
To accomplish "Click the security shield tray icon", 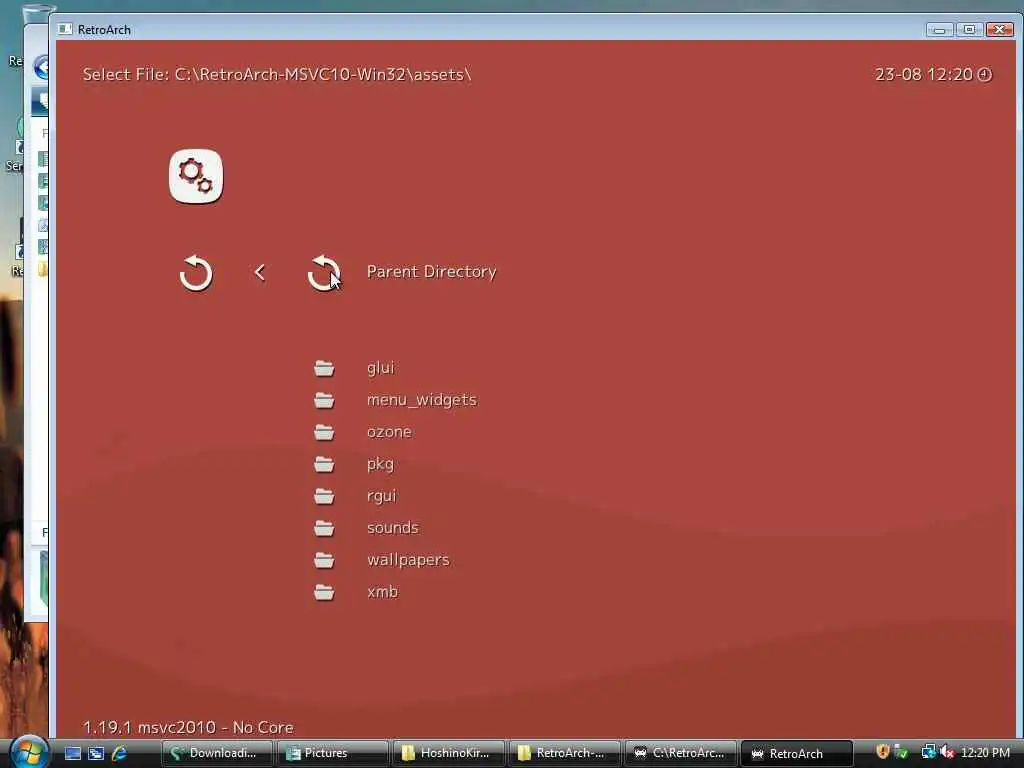I will [x=882, y=752].
